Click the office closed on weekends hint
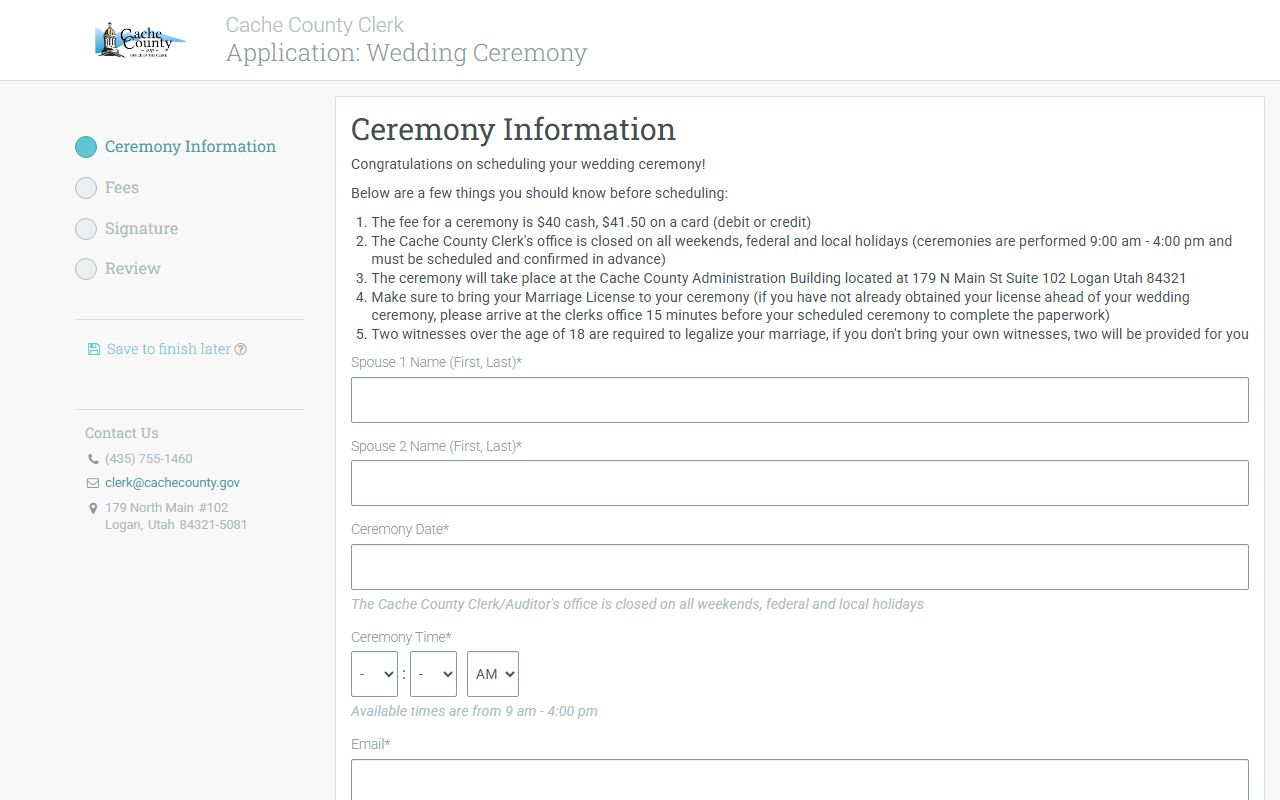 (x=637, y=604)
